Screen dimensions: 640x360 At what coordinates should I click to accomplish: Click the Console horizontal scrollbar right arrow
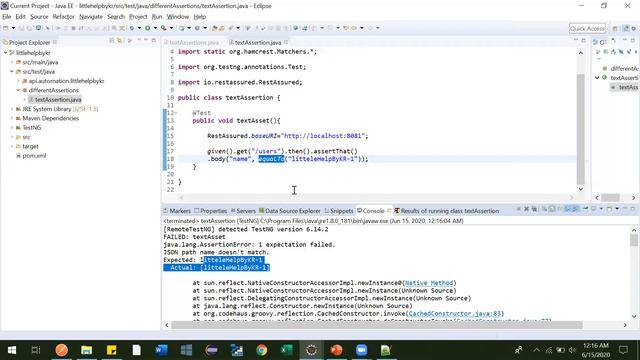point(625,325)
